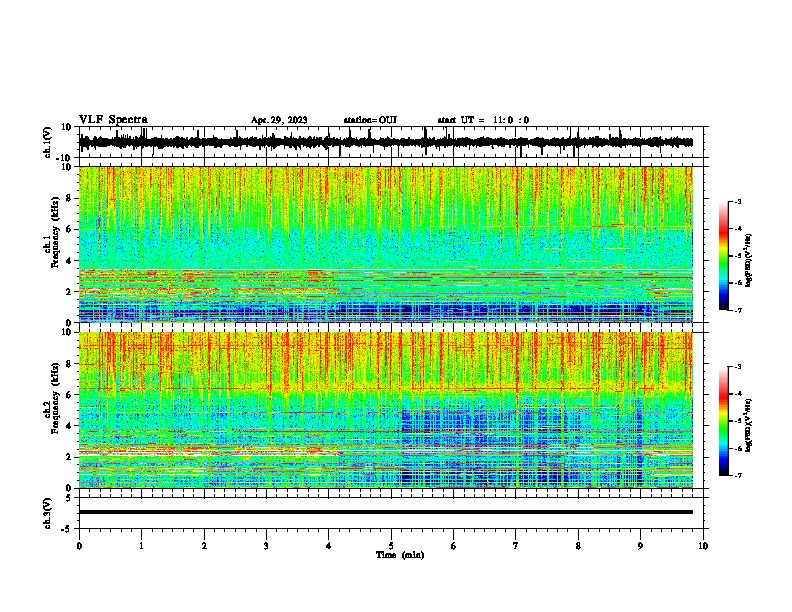The width and height of the screenshot is (792, 612).
Task: Click the ch.1 color scale bar
Action: (x=723, y=256)
